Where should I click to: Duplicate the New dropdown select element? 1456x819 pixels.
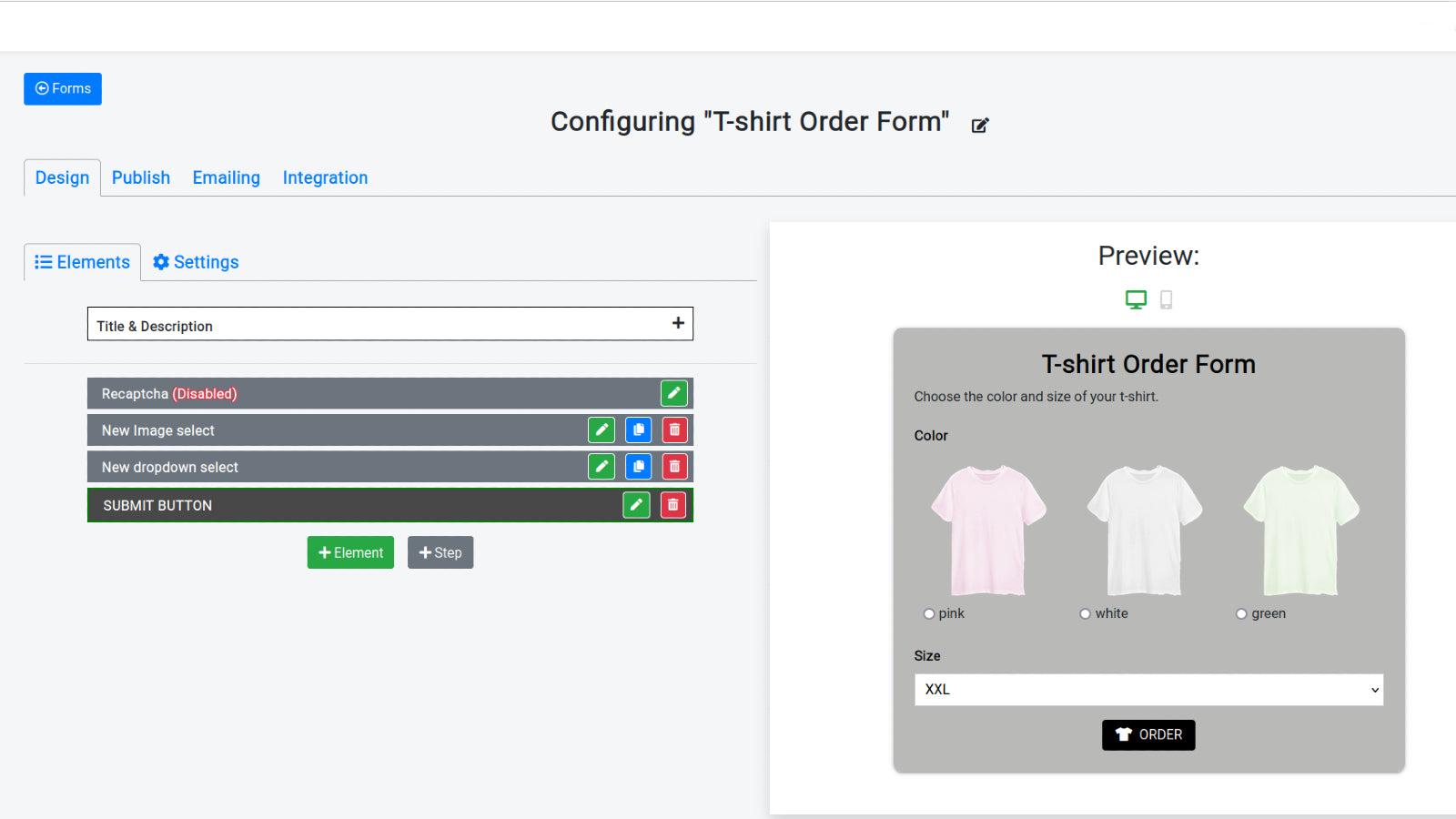pyautogui.click(x=638, y=466)
